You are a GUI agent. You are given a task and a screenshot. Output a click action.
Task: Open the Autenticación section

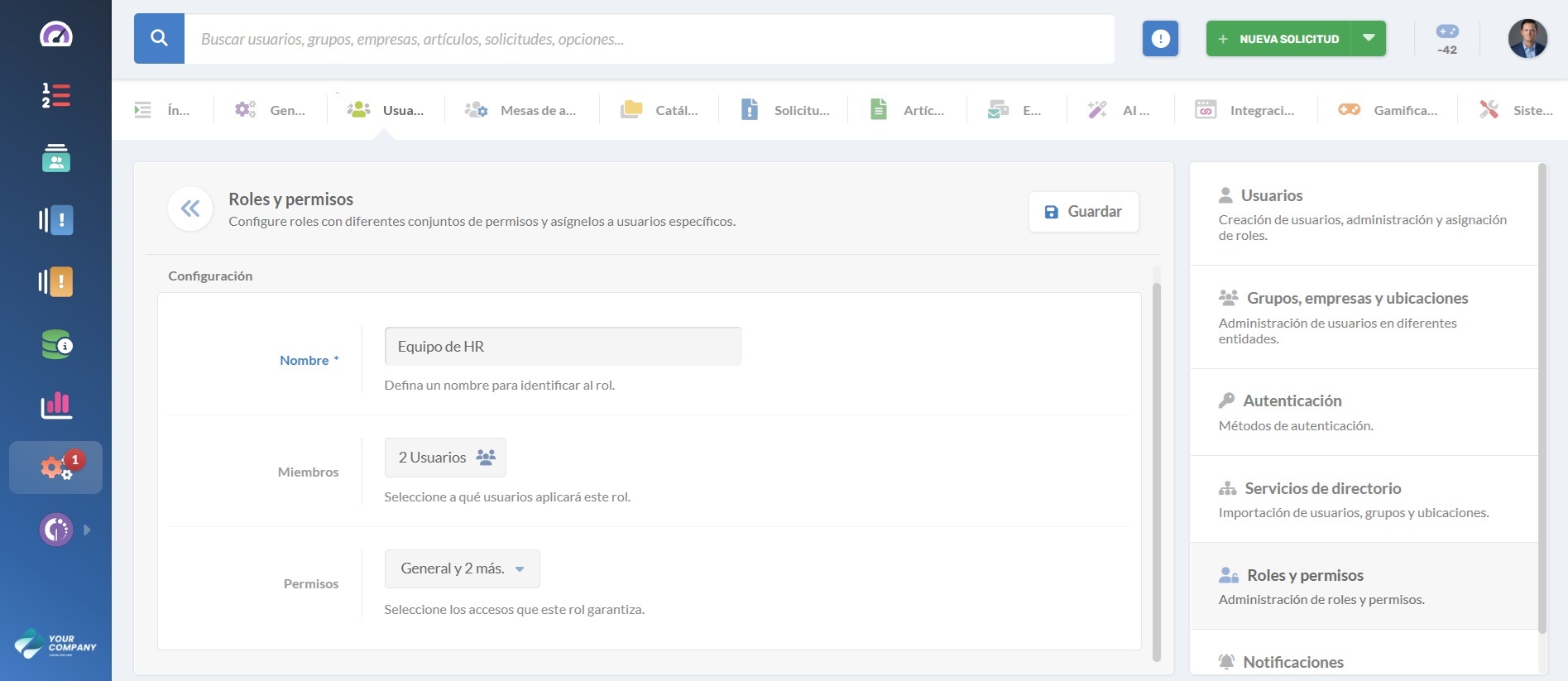[x=1364, y=412]
